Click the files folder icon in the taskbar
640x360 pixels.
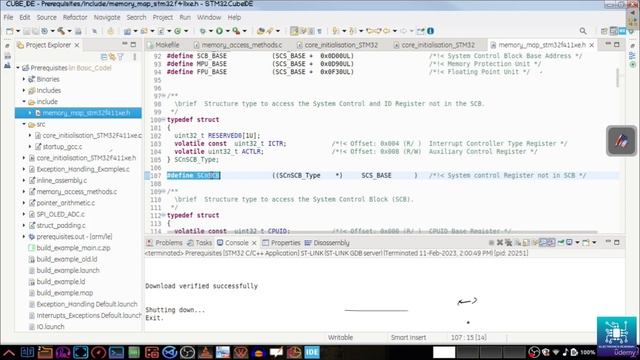(45, 352)
